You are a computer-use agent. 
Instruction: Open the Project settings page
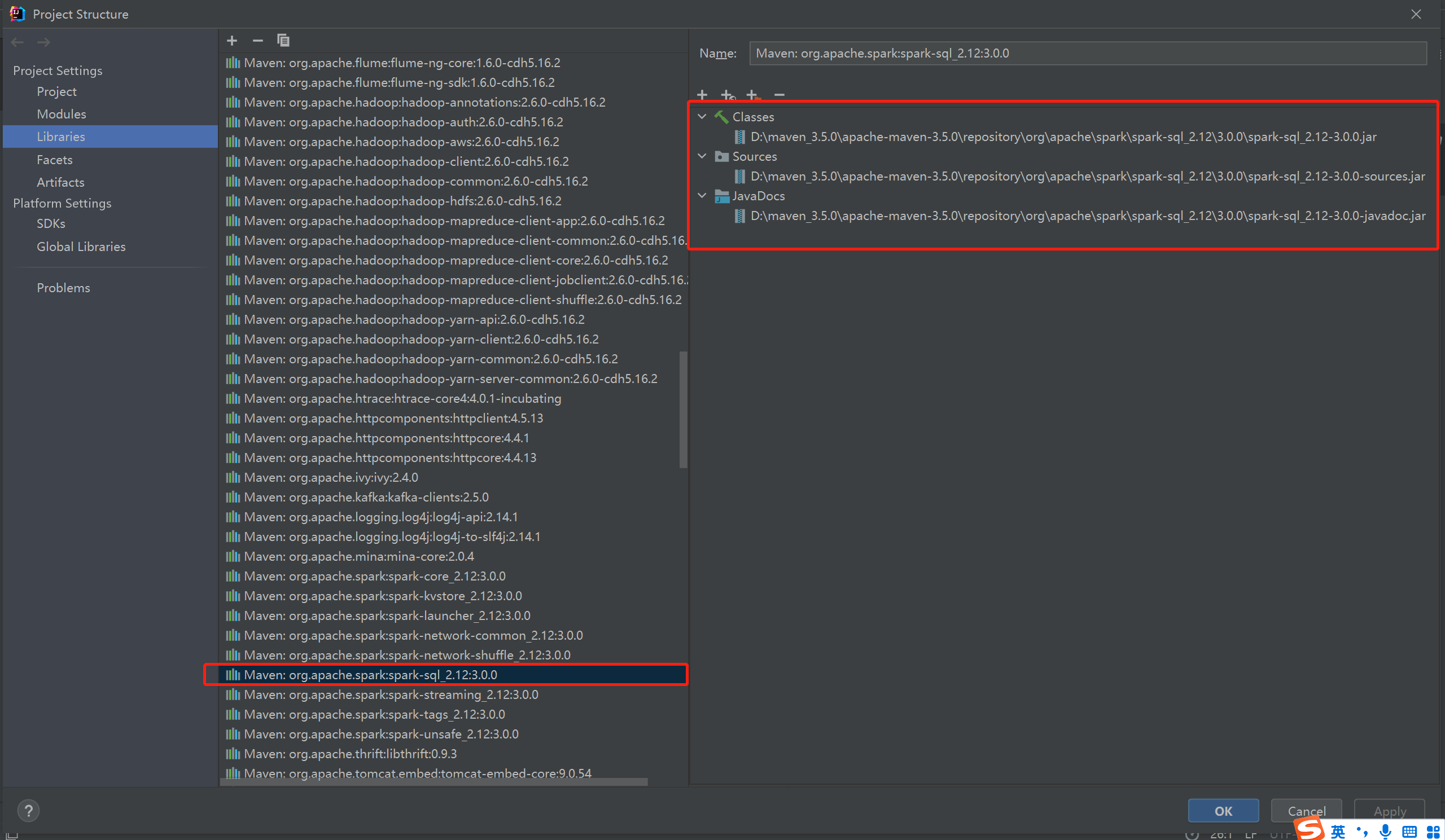[x=57, y=92]
